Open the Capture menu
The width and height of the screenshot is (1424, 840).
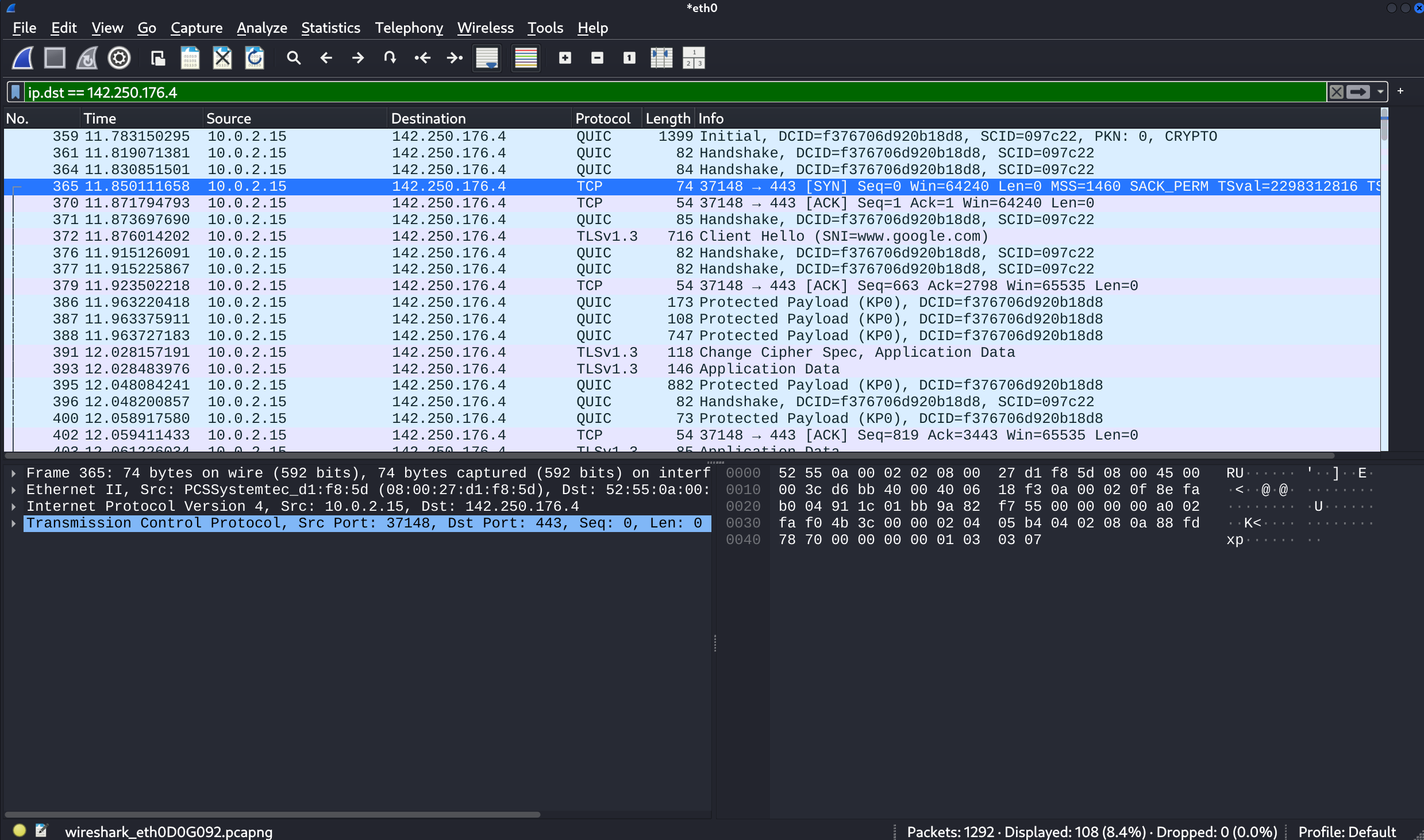[196, 28]
